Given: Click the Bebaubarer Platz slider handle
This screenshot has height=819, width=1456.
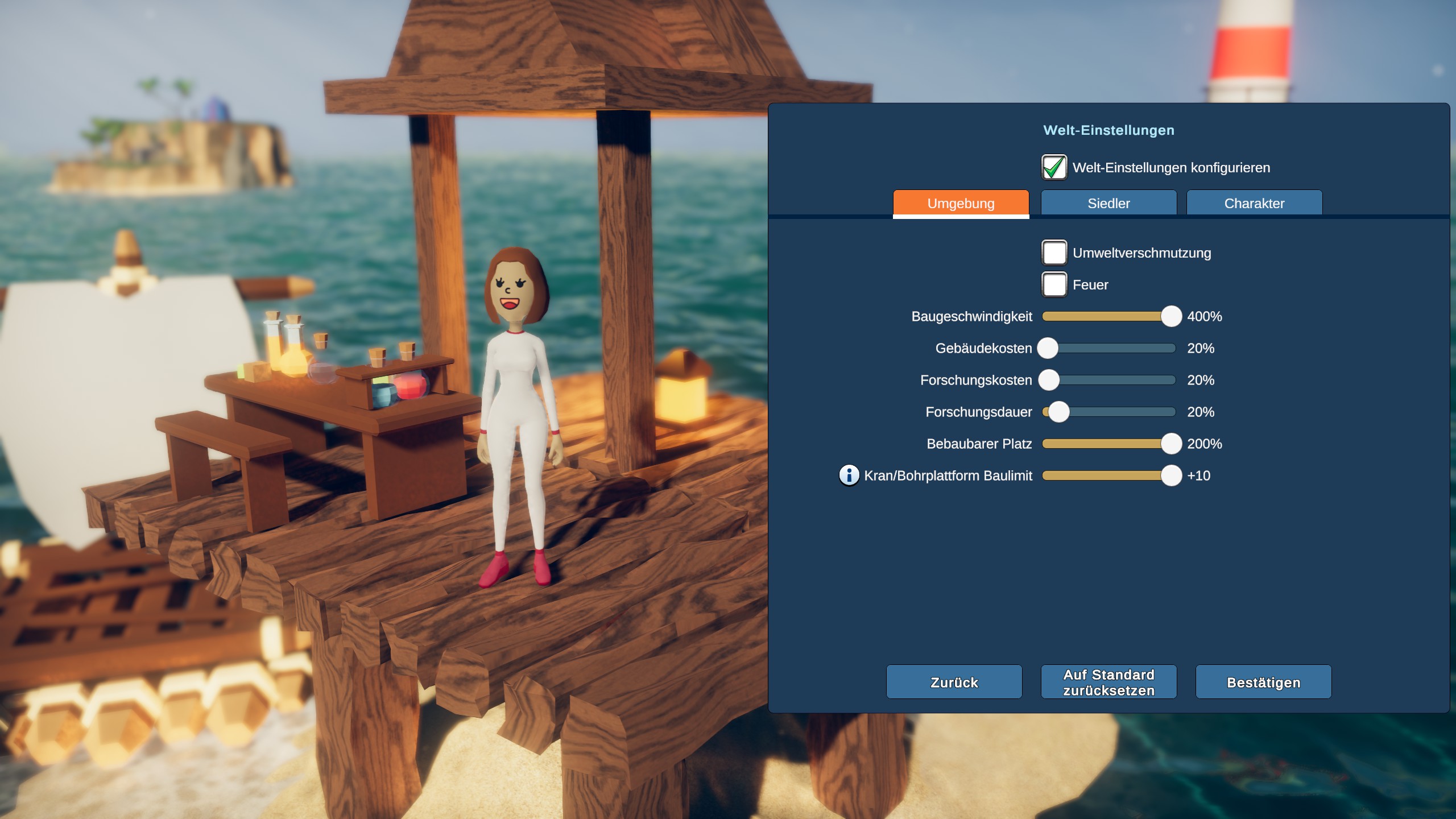Looking at the screenshot, I should coord(1171,444).
